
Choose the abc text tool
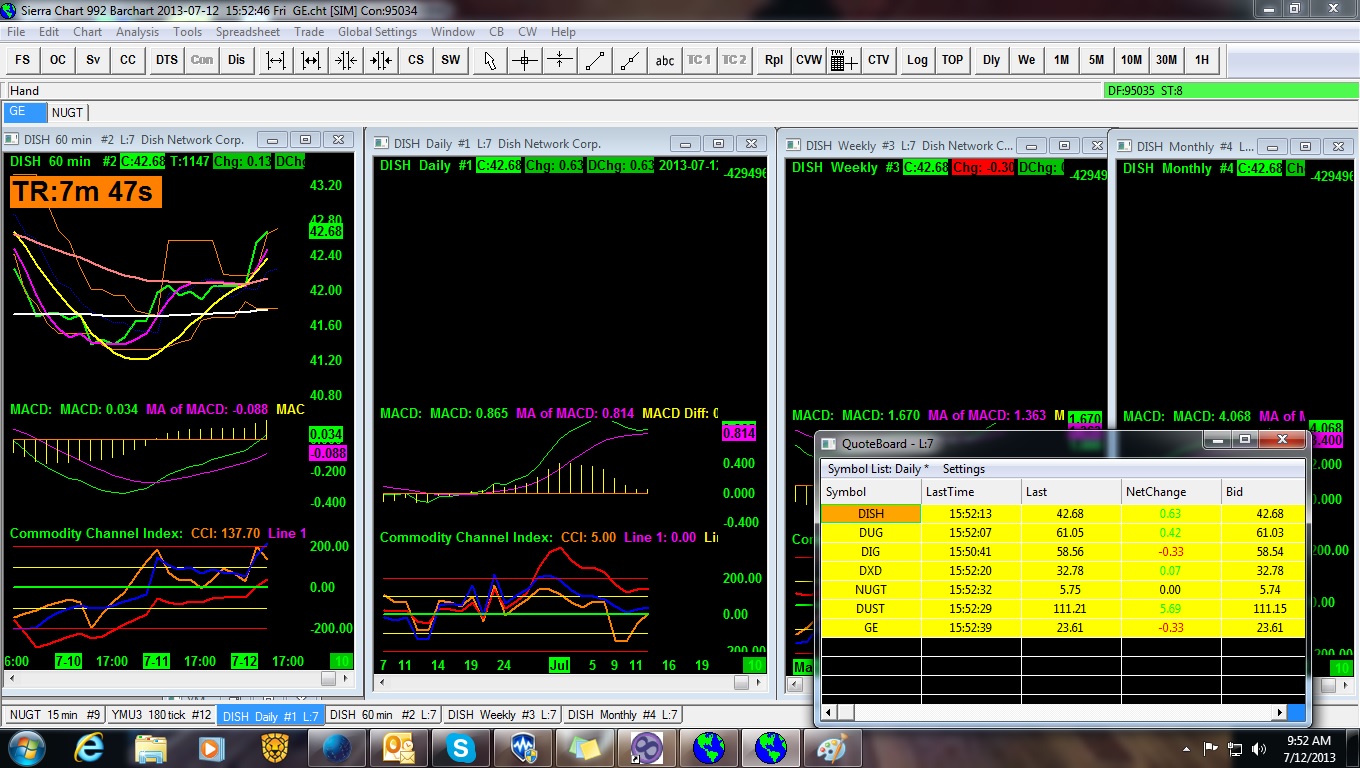click(665, 60)
